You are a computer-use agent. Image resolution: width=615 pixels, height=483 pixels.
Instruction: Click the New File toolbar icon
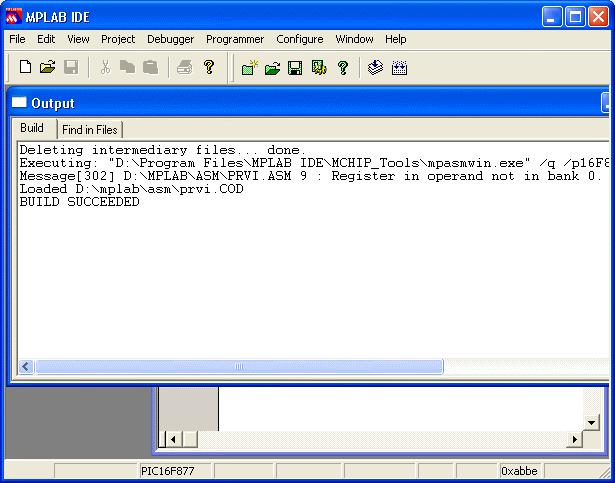25,67
